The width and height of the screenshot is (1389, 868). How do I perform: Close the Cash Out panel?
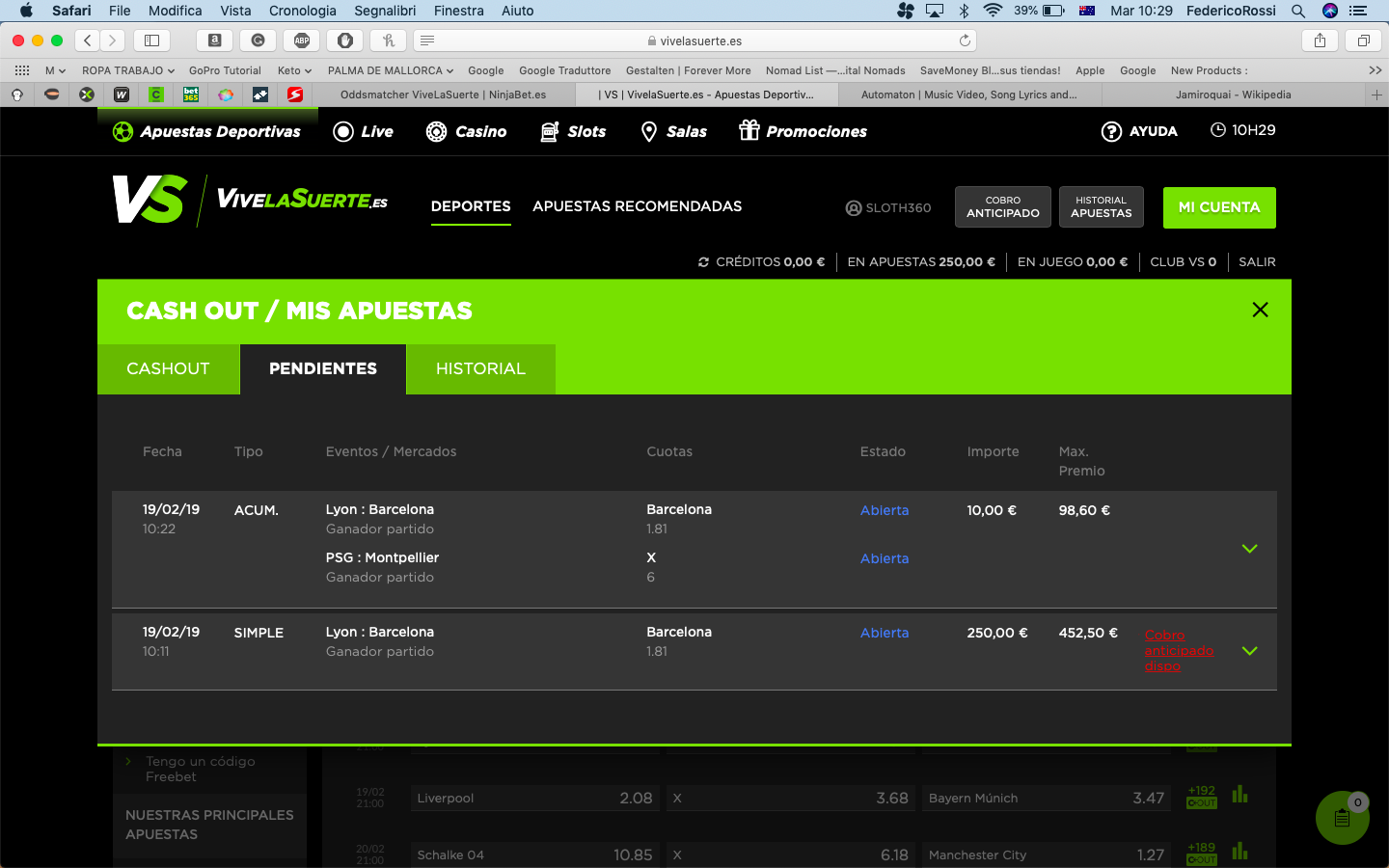click(1260, 310)
